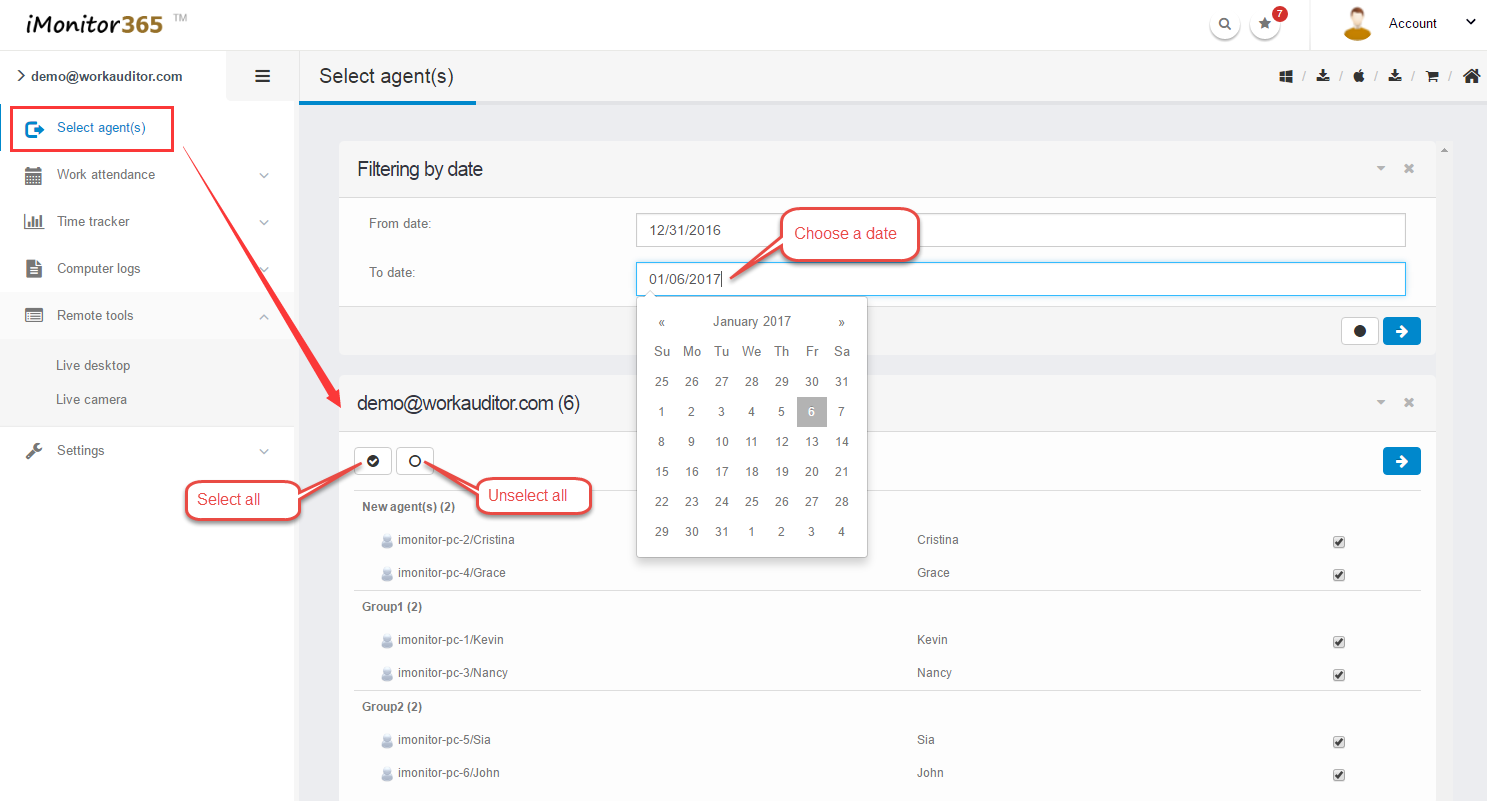Collapse the Remote tools menu
1487x801 pixels.
point(264,317)
